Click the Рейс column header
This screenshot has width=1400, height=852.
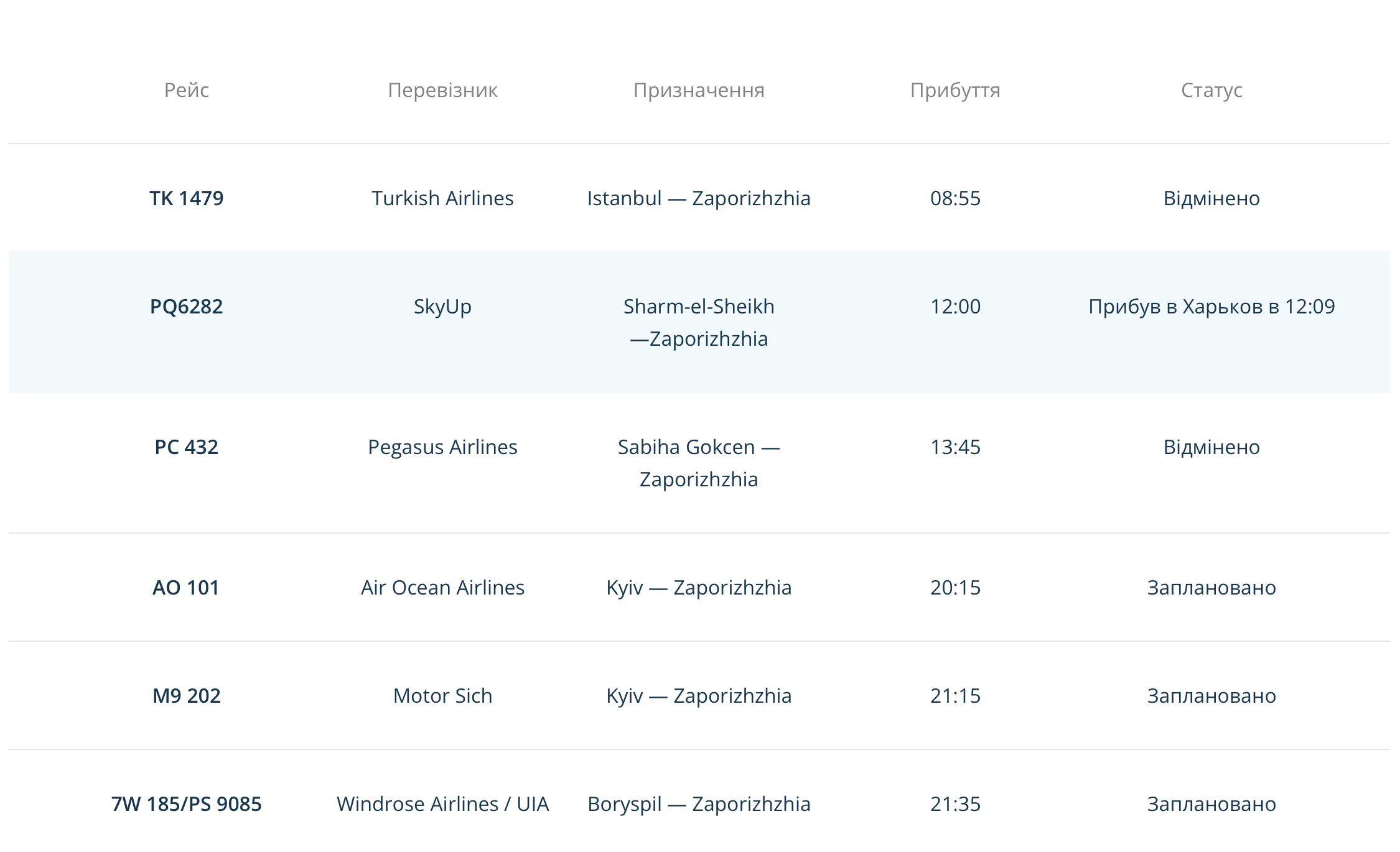click(x=186, y=90)
